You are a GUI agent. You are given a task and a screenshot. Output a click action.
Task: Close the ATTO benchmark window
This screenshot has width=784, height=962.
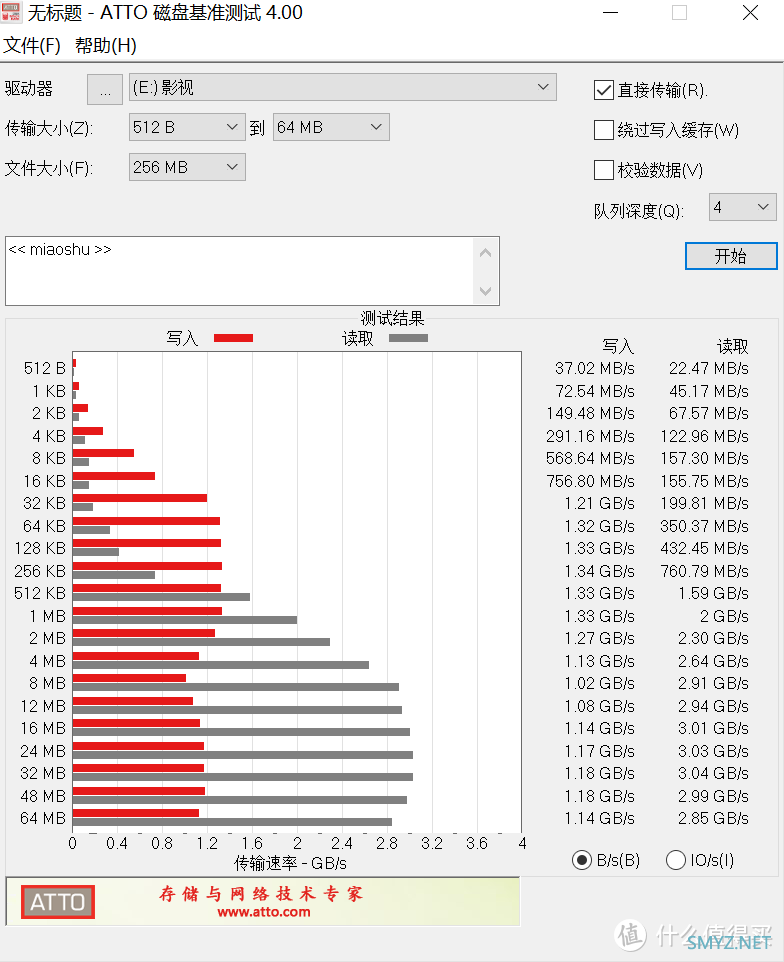tap(749, 13)
